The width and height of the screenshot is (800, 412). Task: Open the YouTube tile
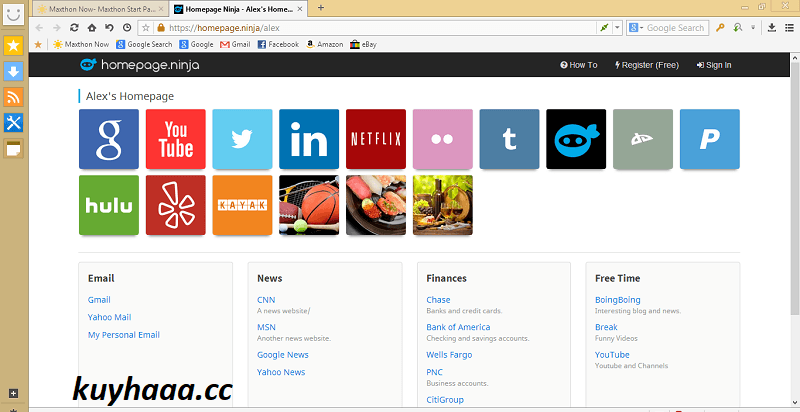click(x=176, y=139)
